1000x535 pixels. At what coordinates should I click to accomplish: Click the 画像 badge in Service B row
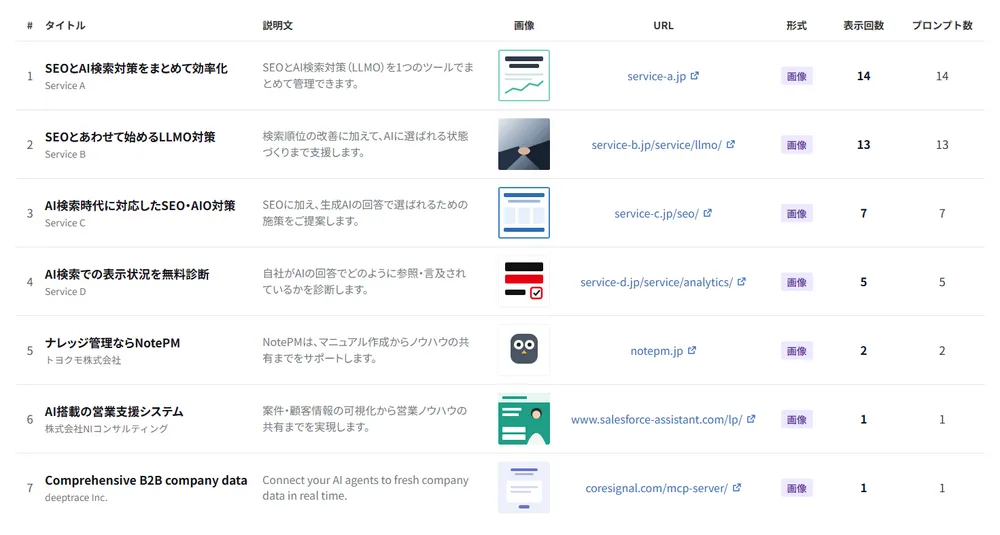(x=797, y=145)
